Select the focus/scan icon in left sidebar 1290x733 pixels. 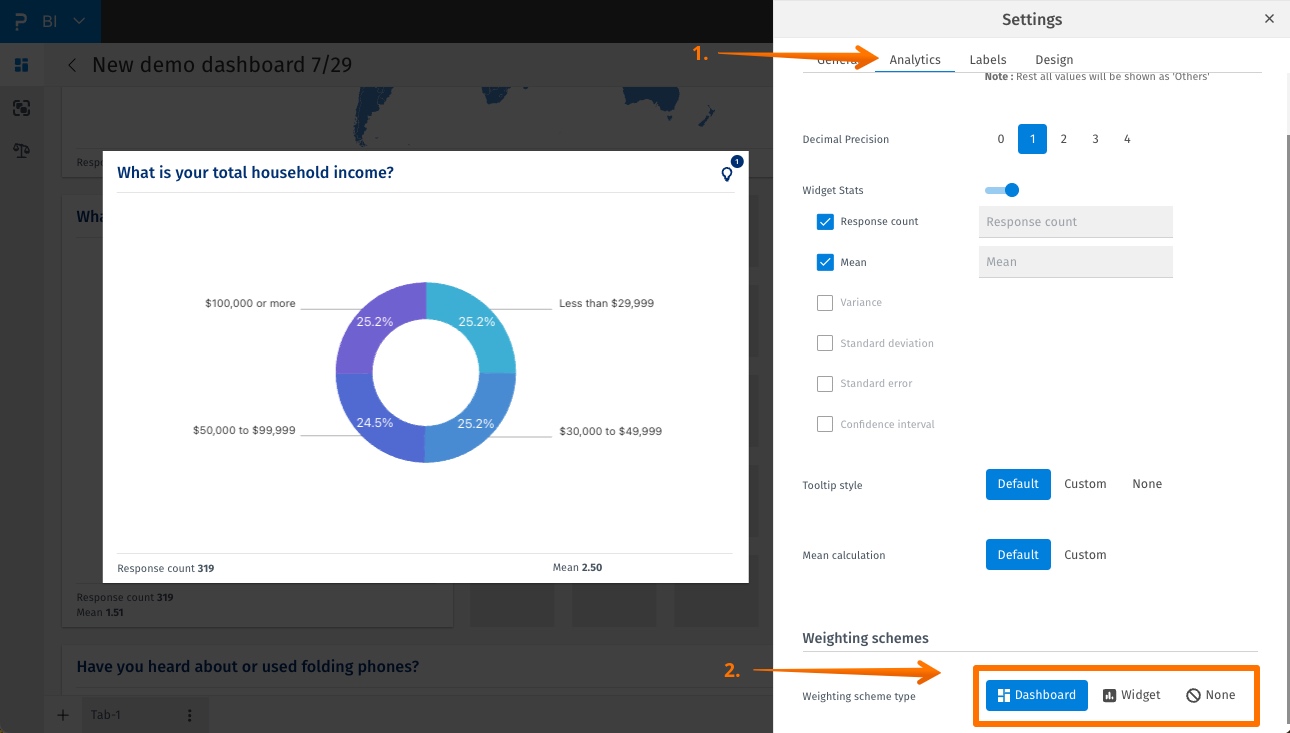21,108
